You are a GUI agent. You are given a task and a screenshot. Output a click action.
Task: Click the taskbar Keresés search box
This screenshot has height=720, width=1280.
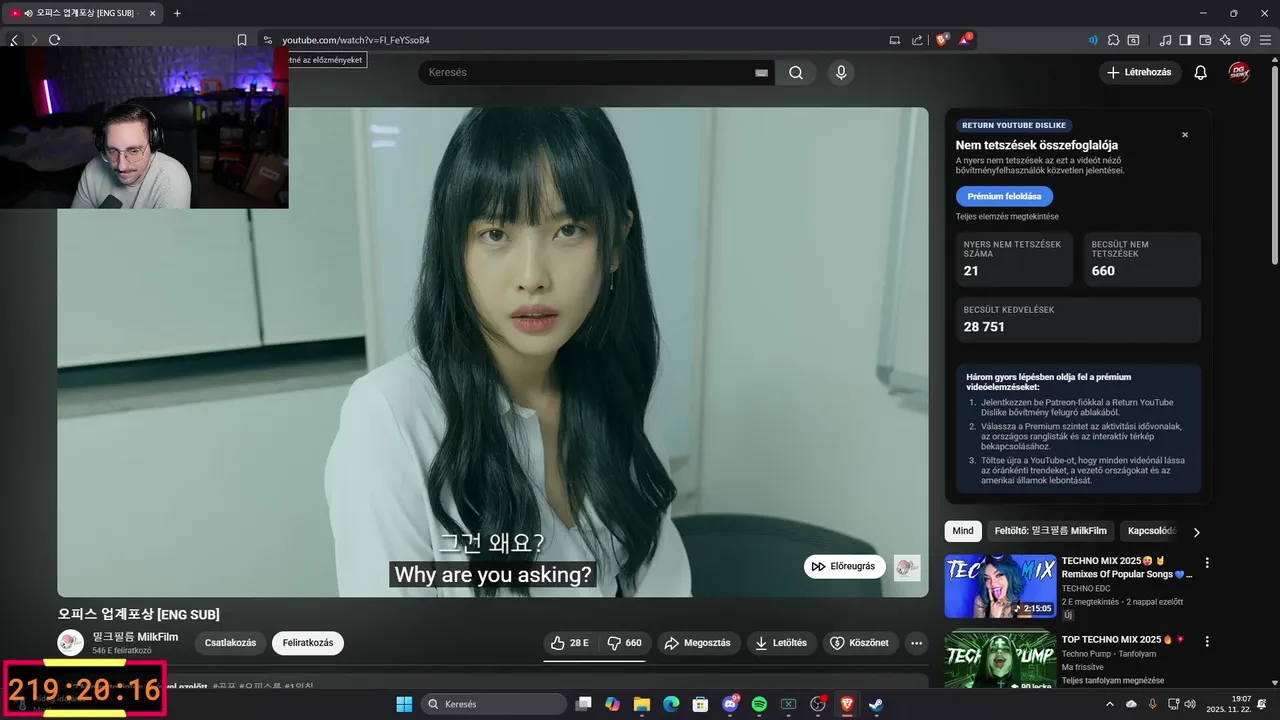(494, 704)
